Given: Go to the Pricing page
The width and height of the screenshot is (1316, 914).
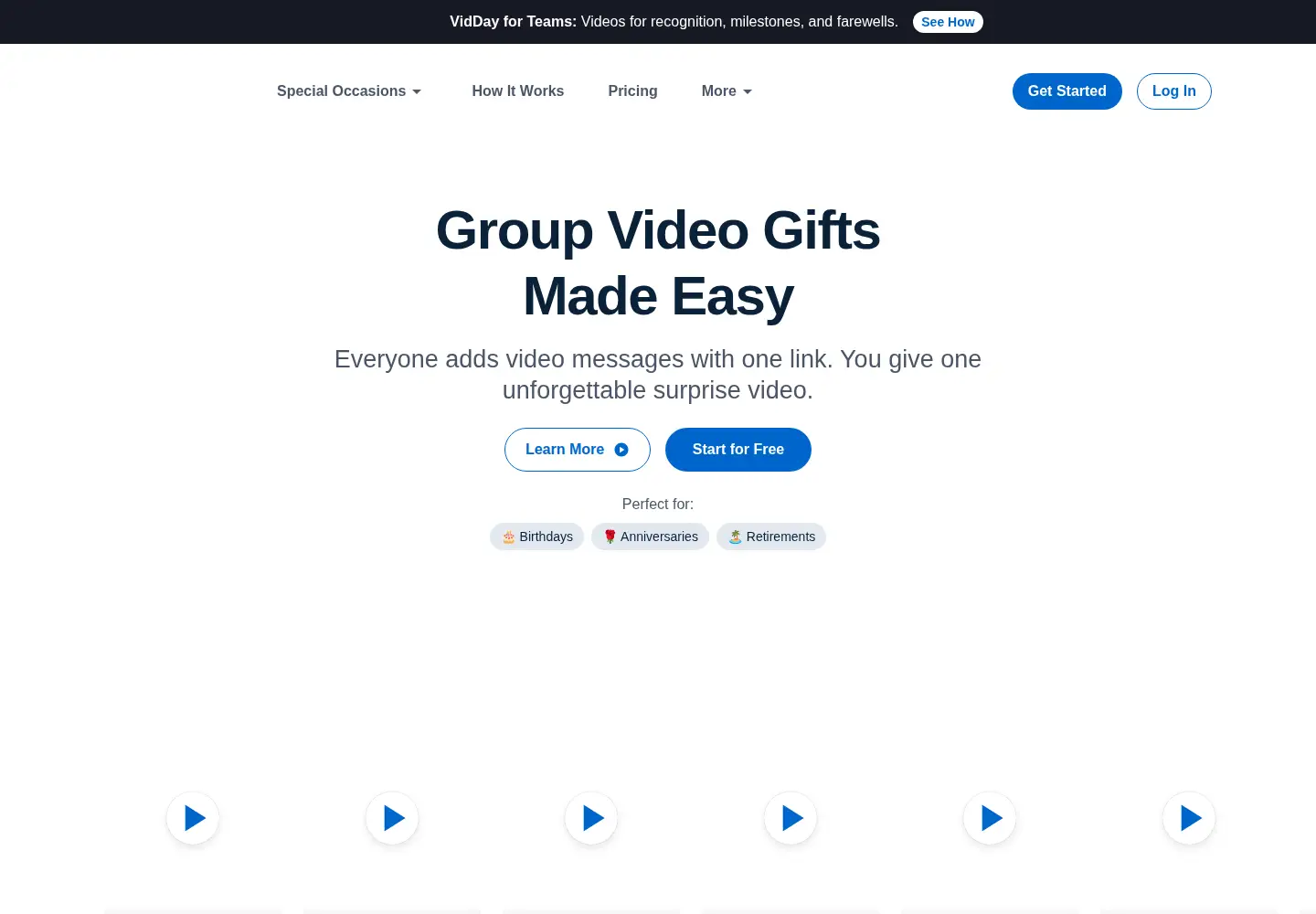Looking at the screenshot, I should pos(632,91).
